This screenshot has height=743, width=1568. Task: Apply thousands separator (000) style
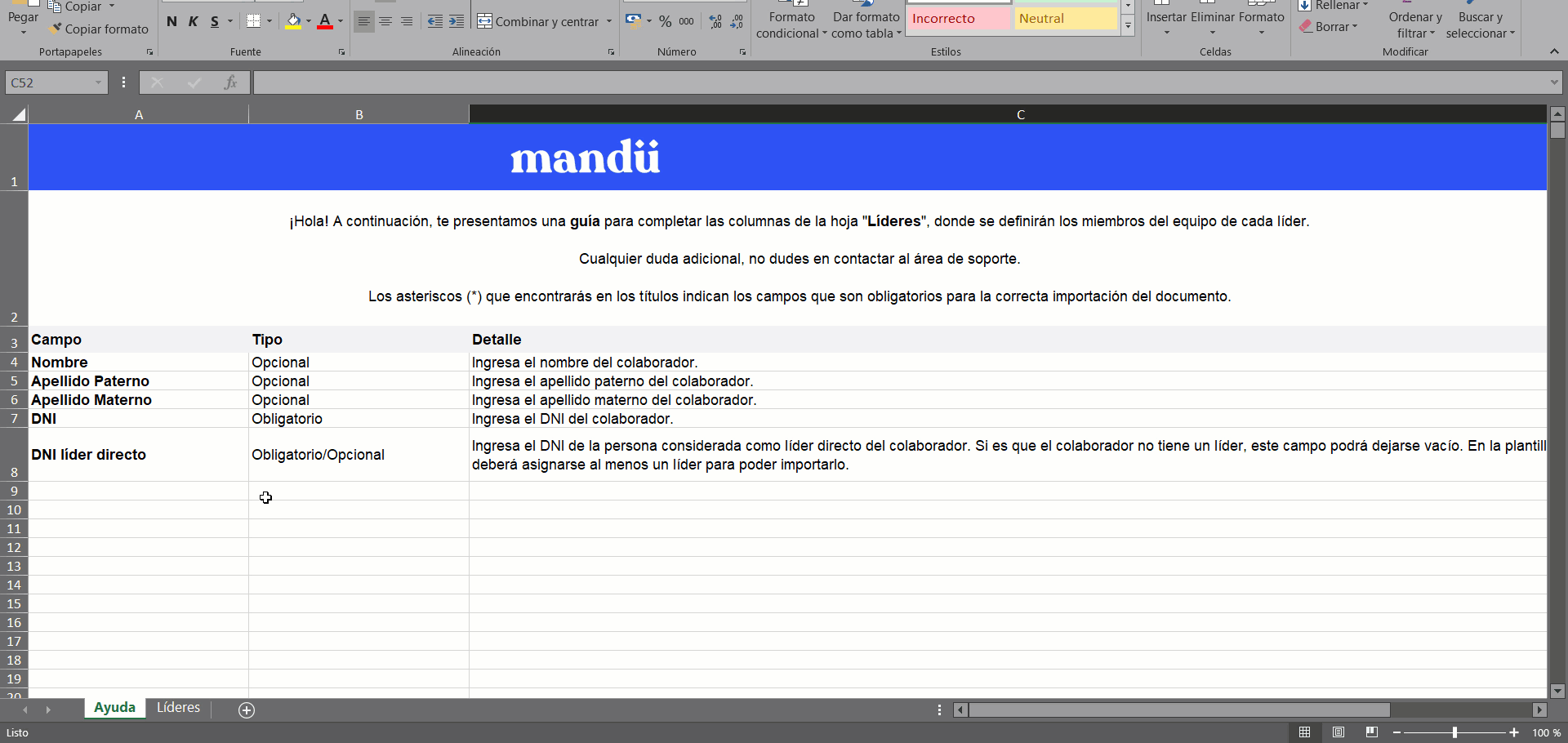tap(687, 22)
